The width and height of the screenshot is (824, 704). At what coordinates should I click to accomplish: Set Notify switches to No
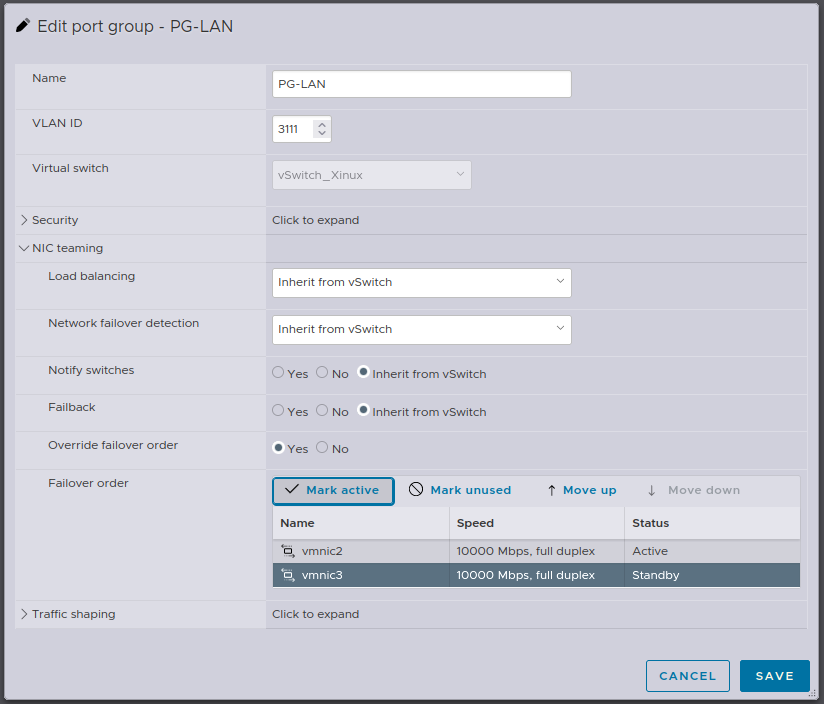point(322,372)
